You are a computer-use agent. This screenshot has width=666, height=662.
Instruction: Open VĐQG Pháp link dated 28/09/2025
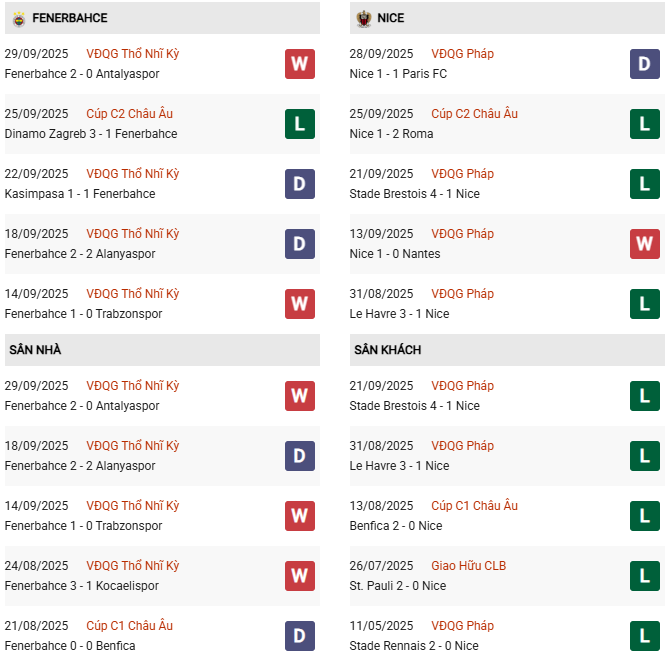click(462, 54)
